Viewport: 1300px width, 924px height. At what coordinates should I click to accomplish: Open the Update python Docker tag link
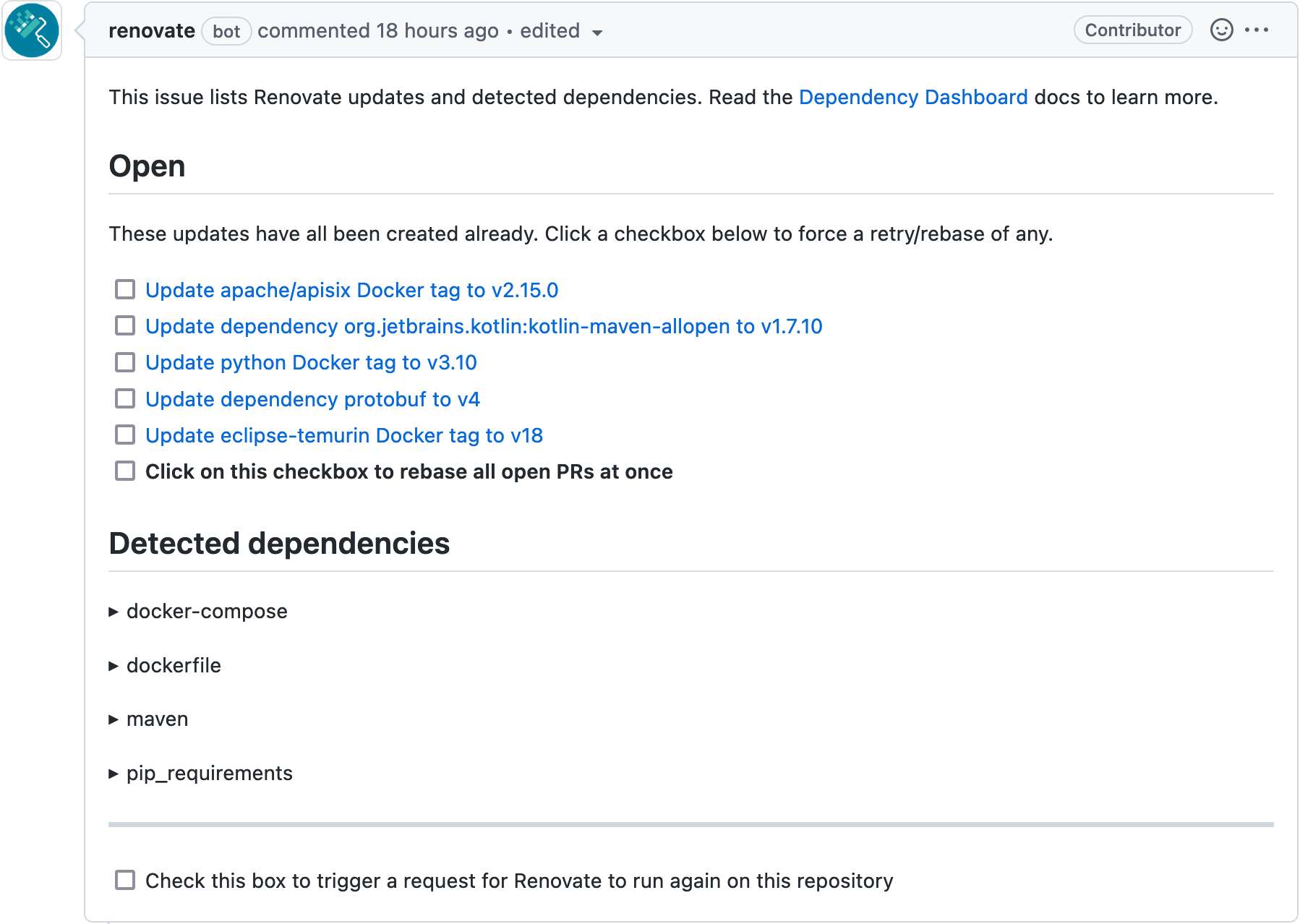click(311, 363)
